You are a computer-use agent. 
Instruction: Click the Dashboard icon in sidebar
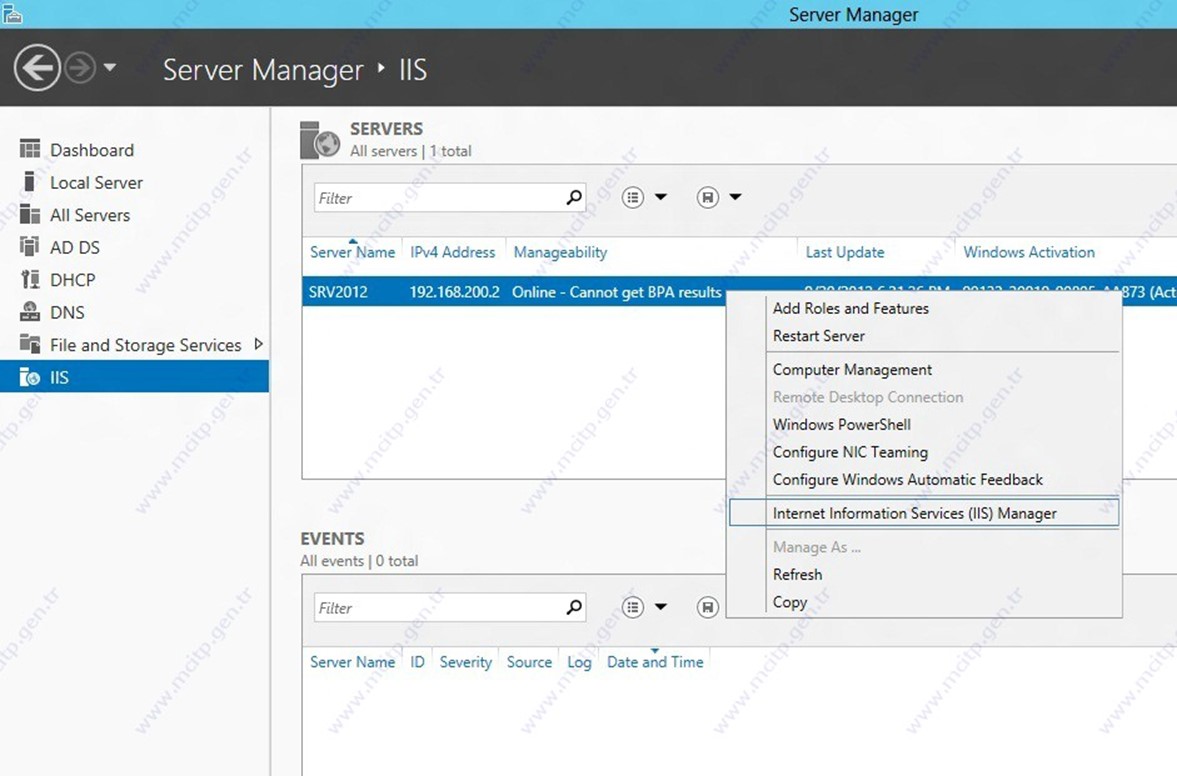30,149
